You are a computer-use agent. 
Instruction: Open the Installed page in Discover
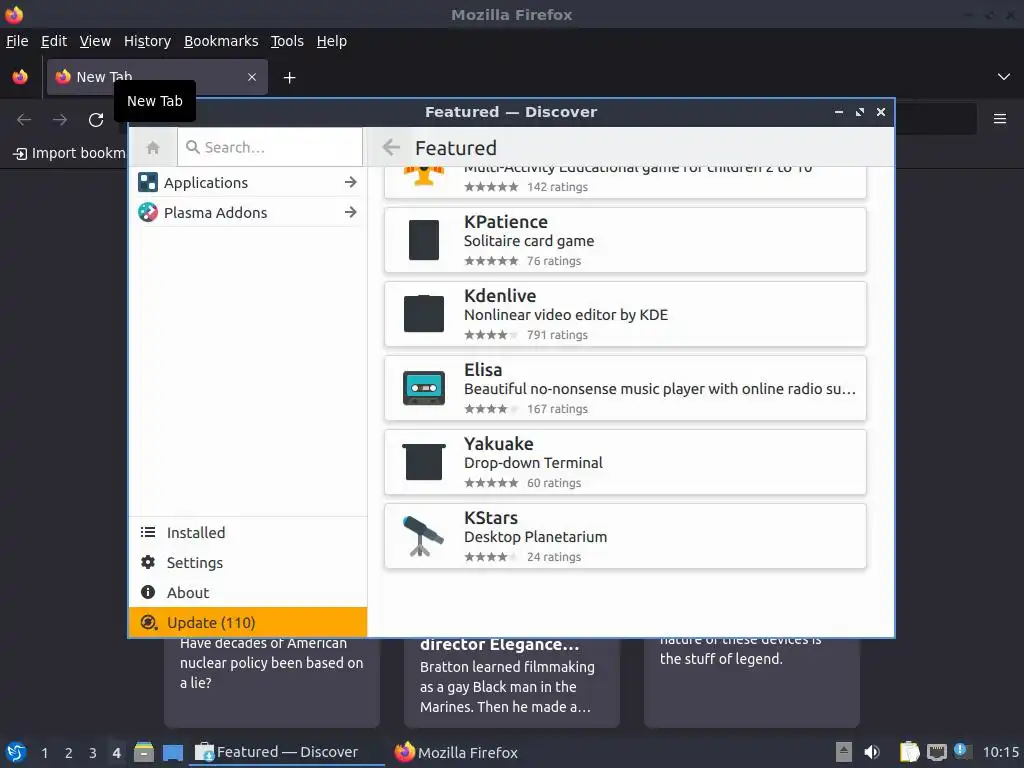248,532
